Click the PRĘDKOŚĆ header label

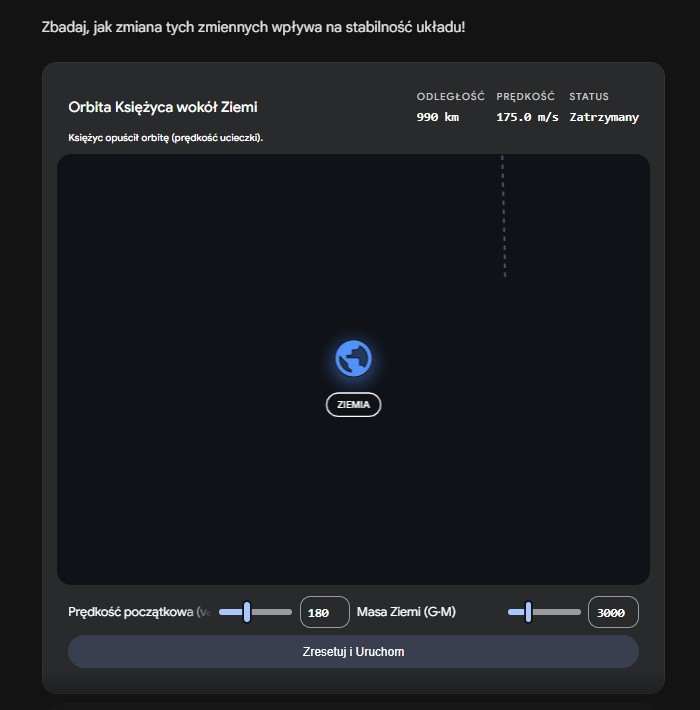525,97
